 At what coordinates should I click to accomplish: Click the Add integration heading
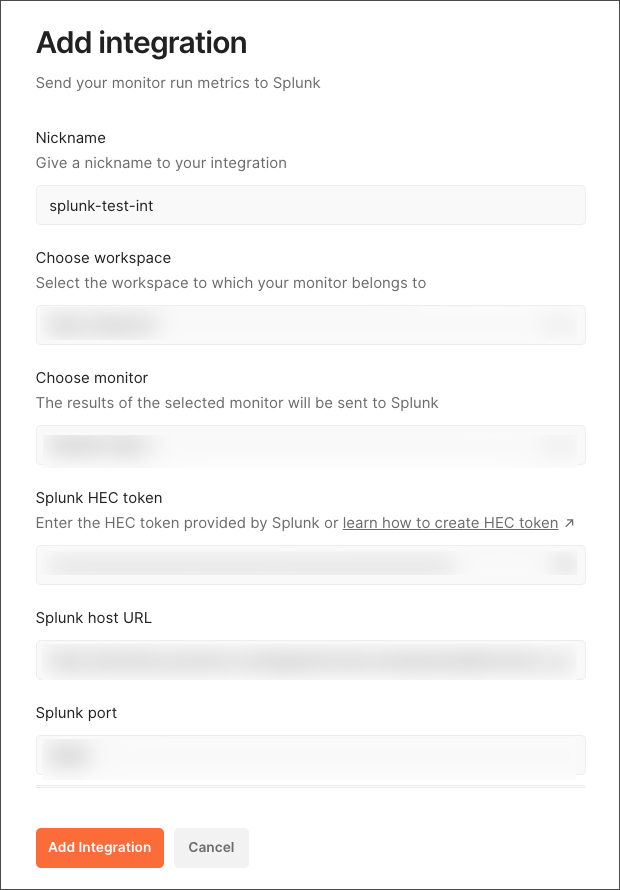[141, 43]
